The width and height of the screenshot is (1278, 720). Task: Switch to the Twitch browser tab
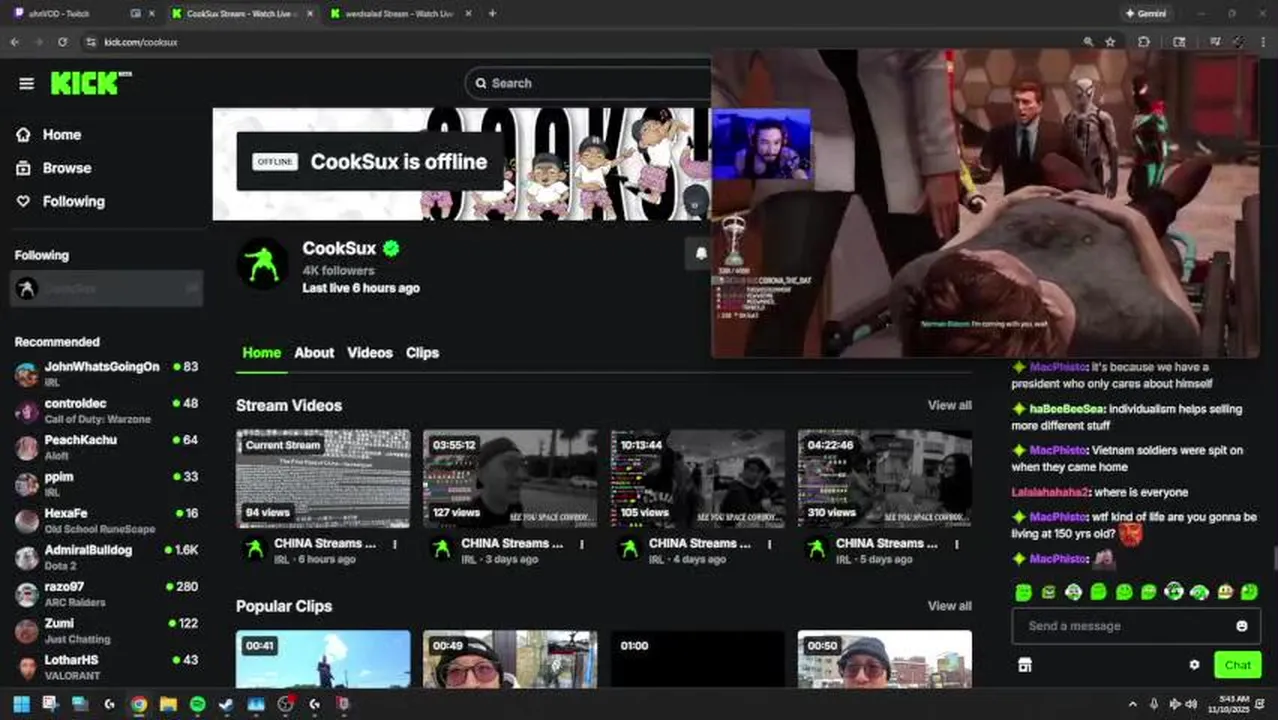[x=80, y=13]
